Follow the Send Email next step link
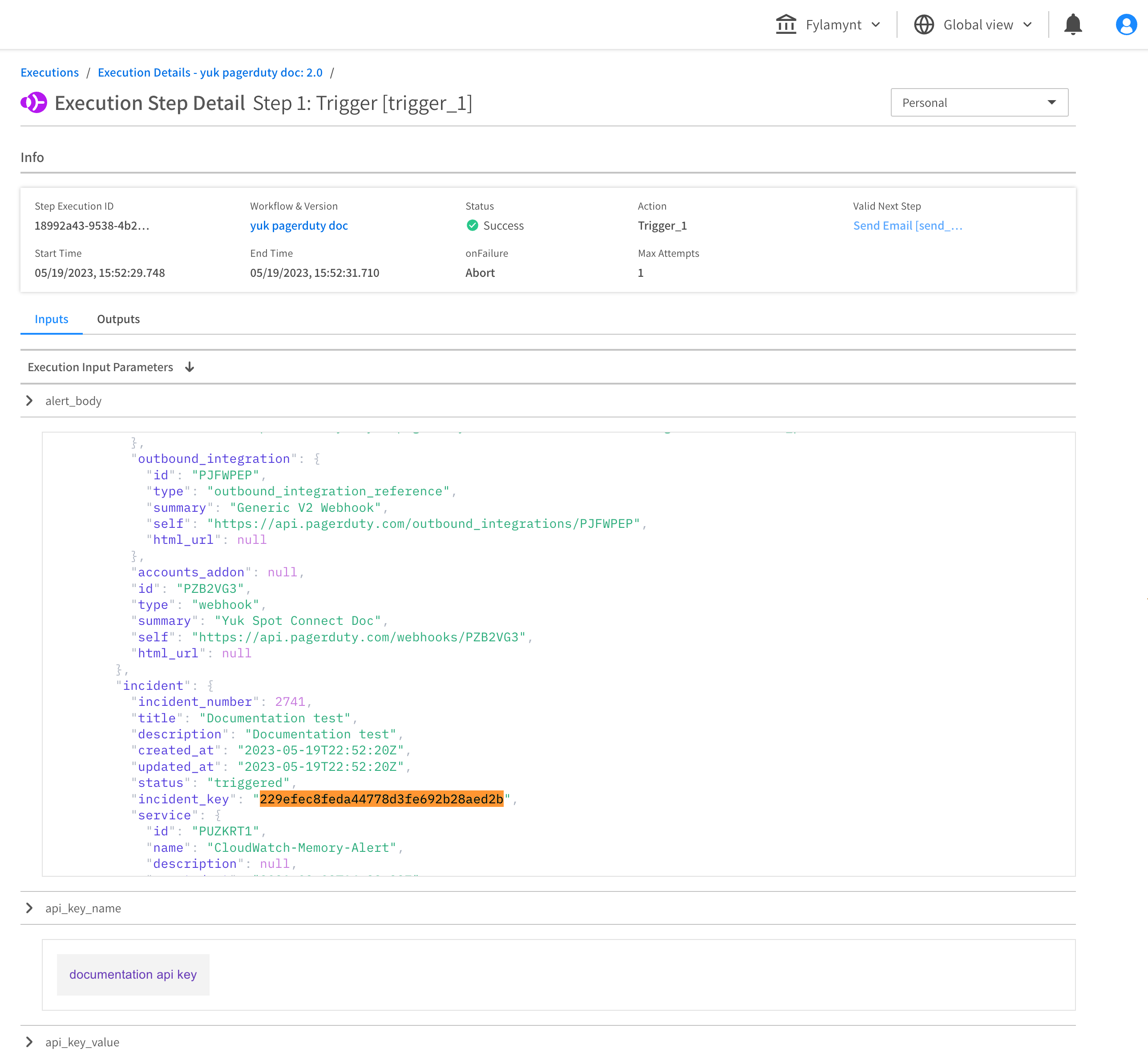This screenshot has height=1057, width=1148. (x=907, y=225)
